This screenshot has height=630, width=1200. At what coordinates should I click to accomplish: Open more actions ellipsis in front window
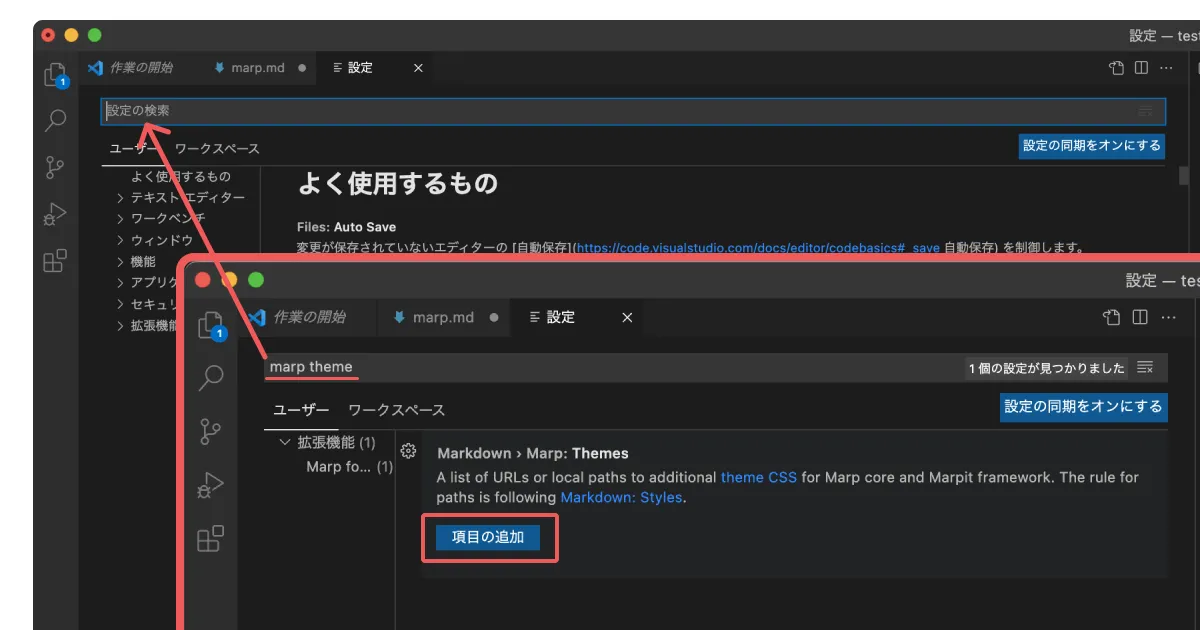coord(1169,317)
